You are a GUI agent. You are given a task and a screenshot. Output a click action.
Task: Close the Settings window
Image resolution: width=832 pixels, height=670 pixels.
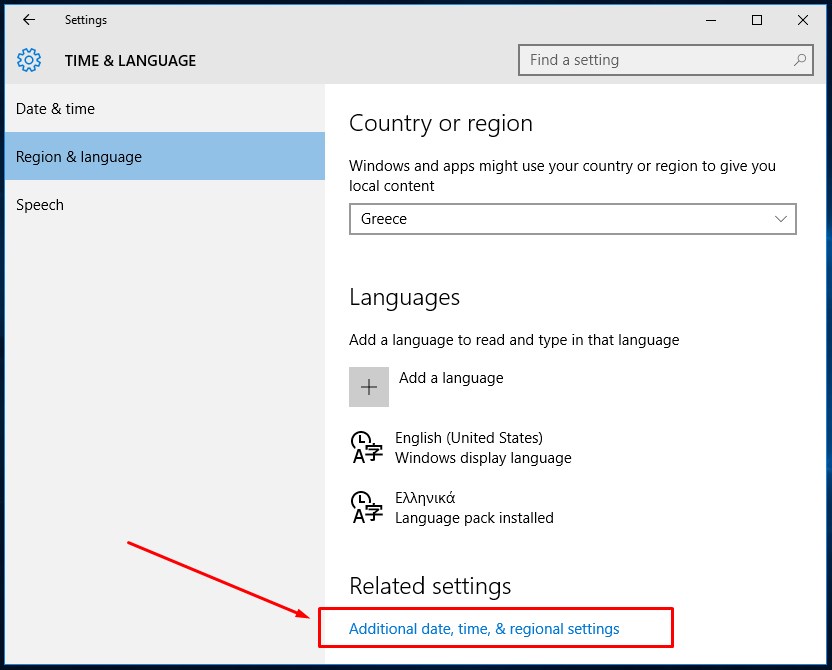click(x=803, y=20)
